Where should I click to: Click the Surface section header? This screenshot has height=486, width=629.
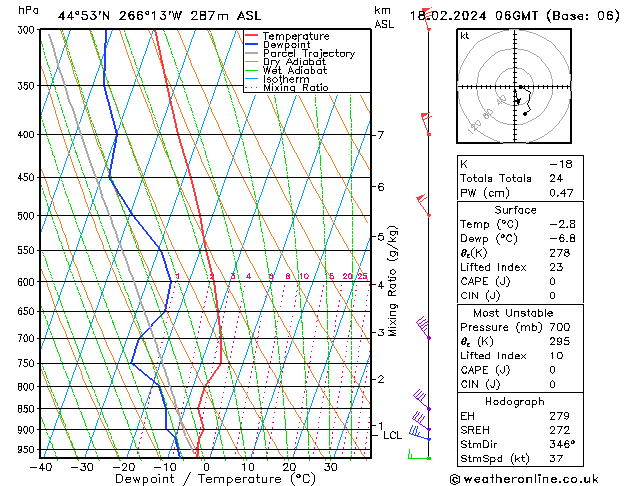pos(515,210)
